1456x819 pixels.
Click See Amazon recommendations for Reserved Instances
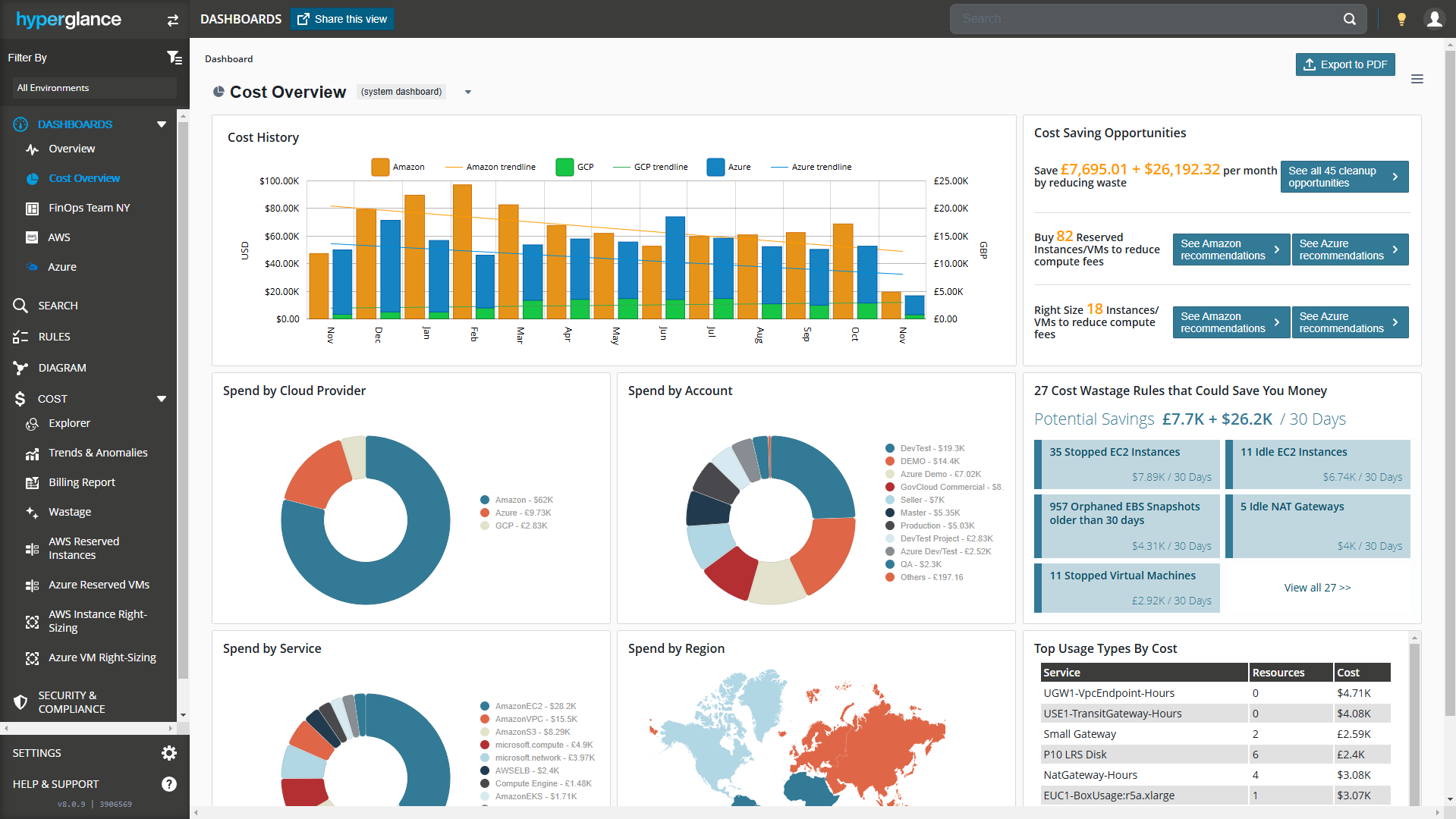pyautogui.click(x=1231, y=249)
